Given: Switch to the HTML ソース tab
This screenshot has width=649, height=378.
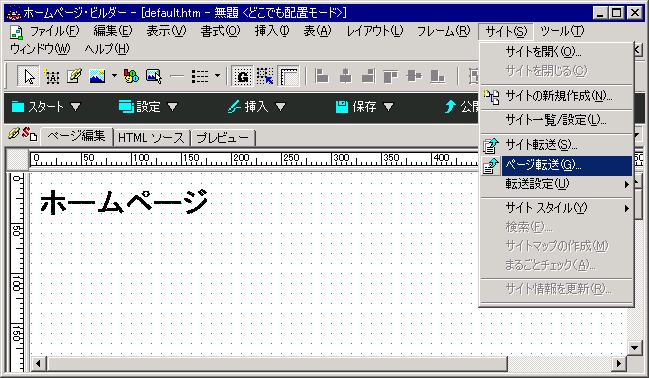Looking at the screenshot, I should click(151, 137).
